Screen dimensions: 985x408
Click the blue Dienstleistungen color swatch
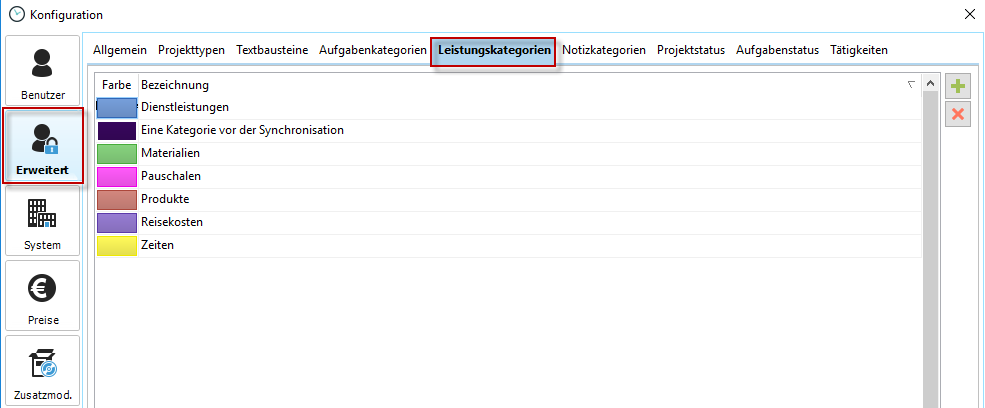click(x=116, y=107)
